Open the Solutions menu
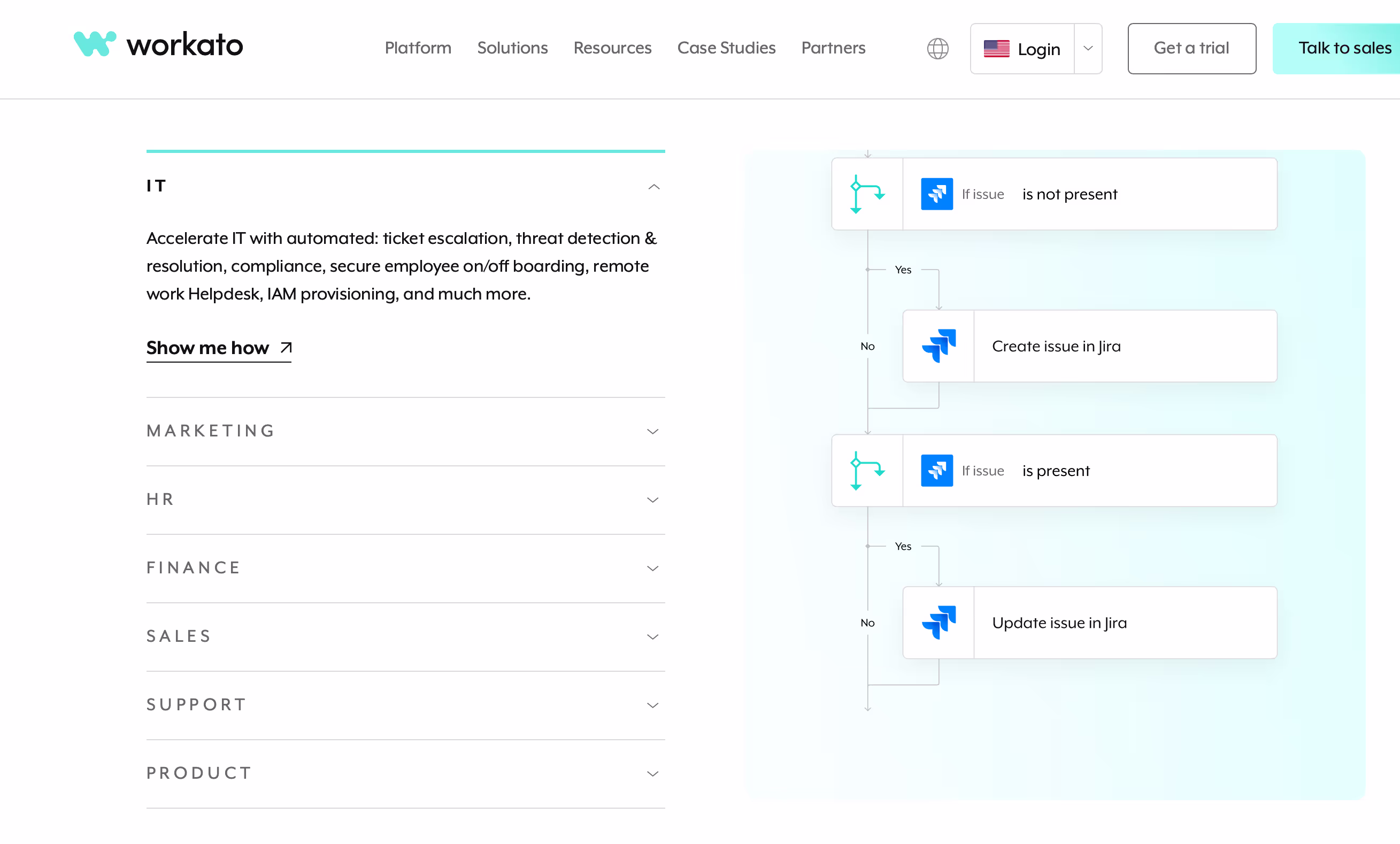Viewport: 1400px width, 844px height. point(512,48)
